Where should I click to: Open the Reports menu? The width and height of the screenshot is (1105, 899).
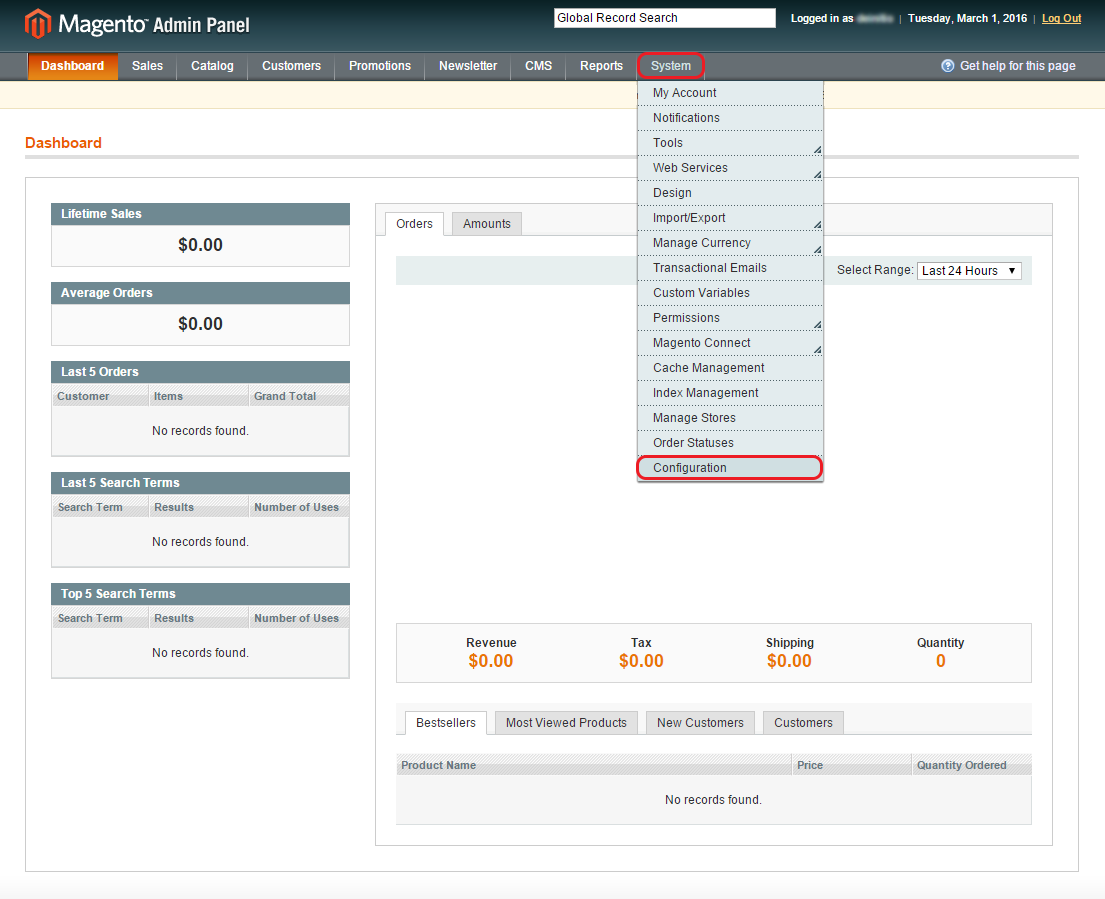[601, 66]
